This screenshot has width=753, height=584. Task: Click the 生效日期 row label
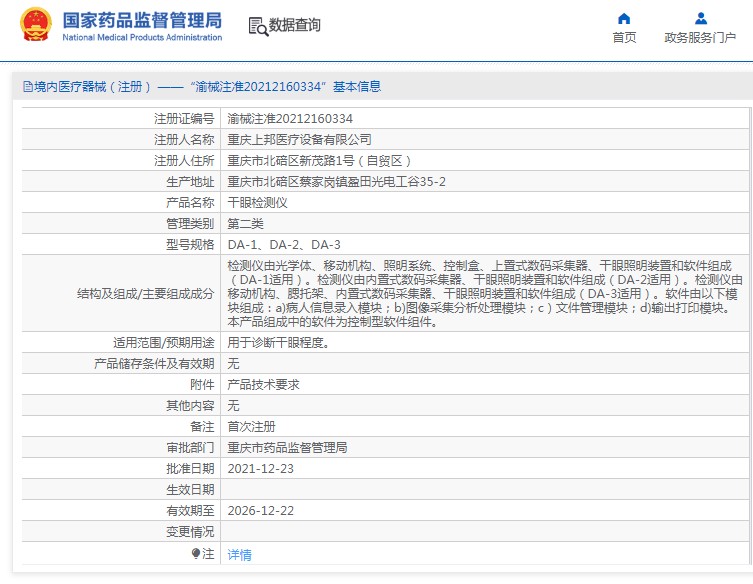(190, 490)
